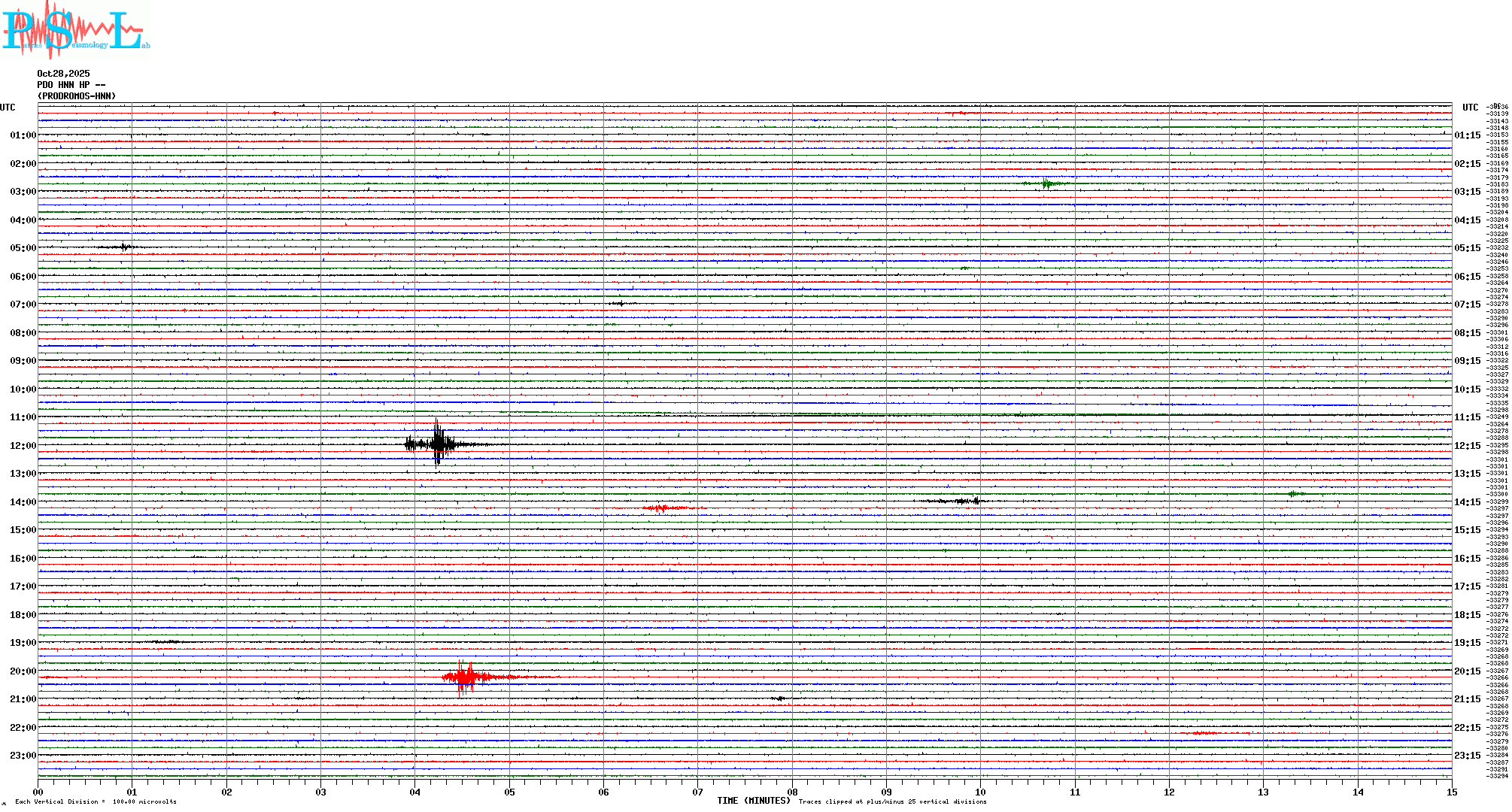This screenshot has height=812, width=1512.
Task: Click the 20:15 label on right axis
Action: click(x=1467, y=671)
